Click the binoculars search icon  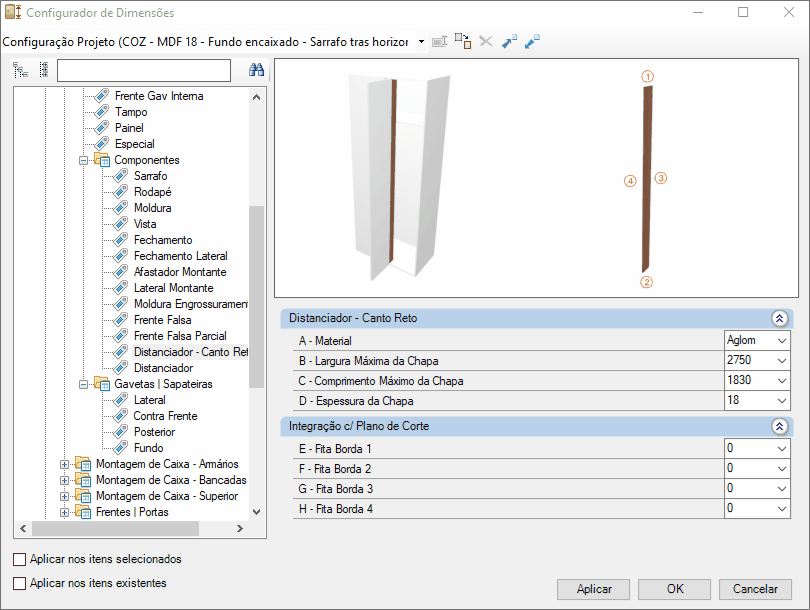256,70
